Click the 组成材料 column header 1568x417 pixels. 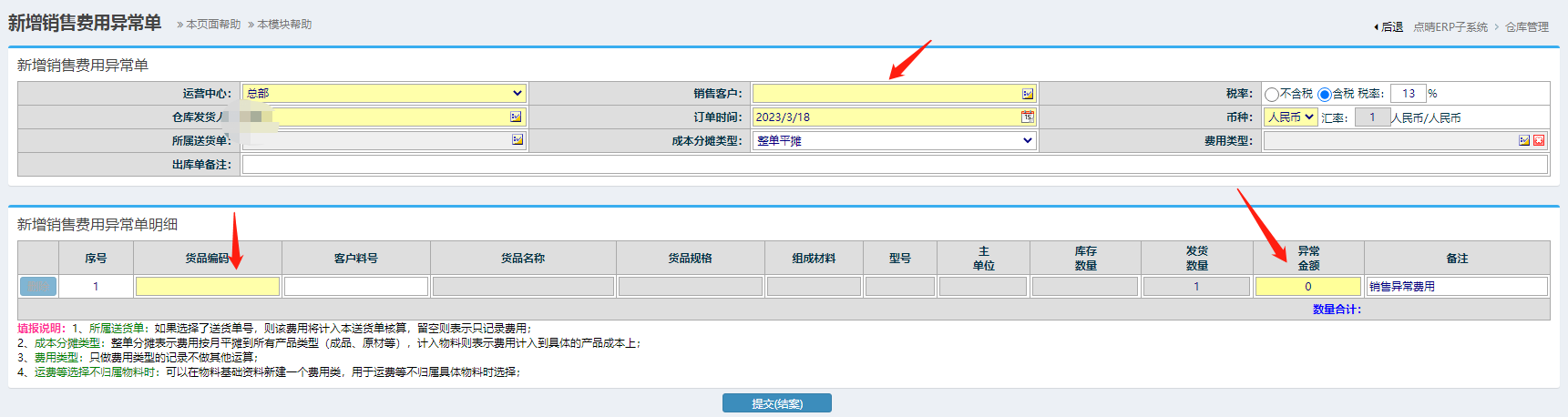[814, 258]
